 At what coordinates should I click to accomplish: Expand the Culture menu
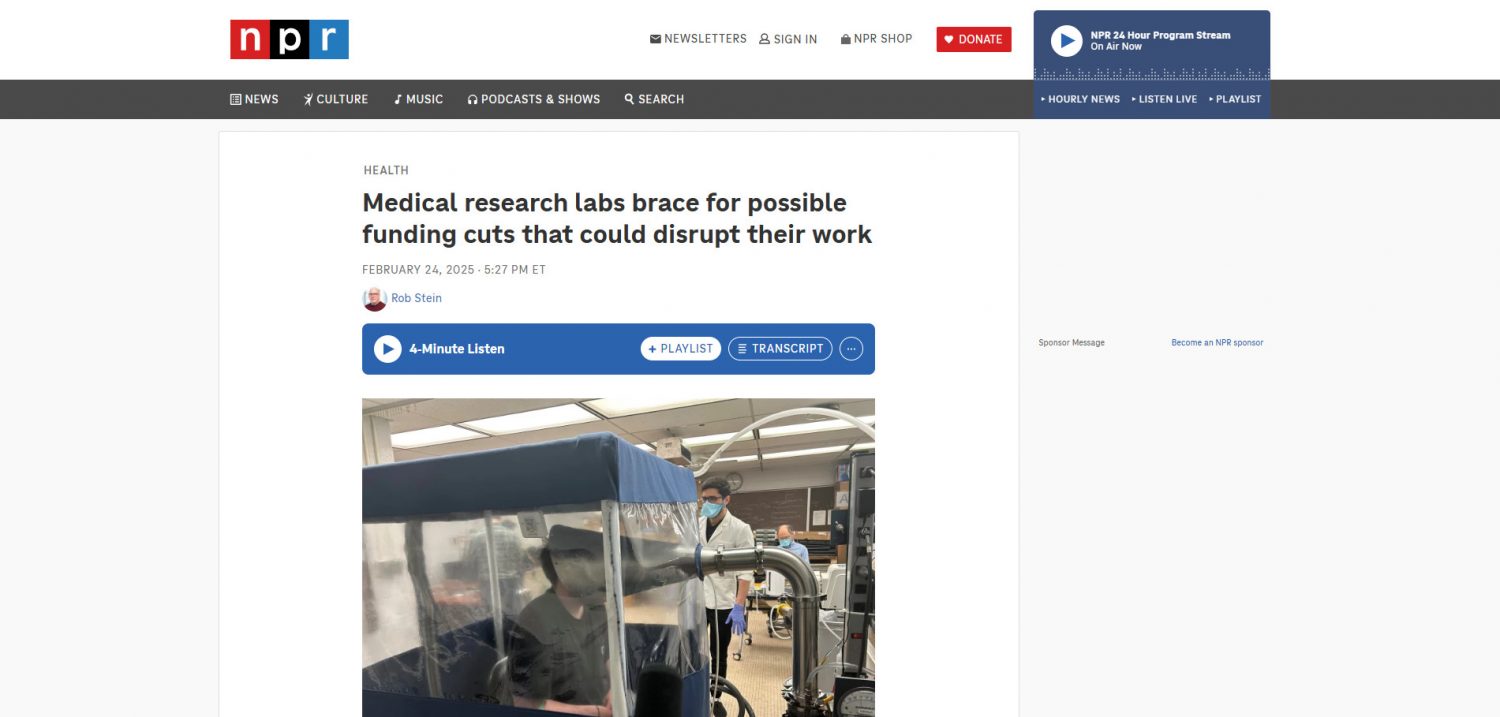pyautogui.click(x=336, y=99)
